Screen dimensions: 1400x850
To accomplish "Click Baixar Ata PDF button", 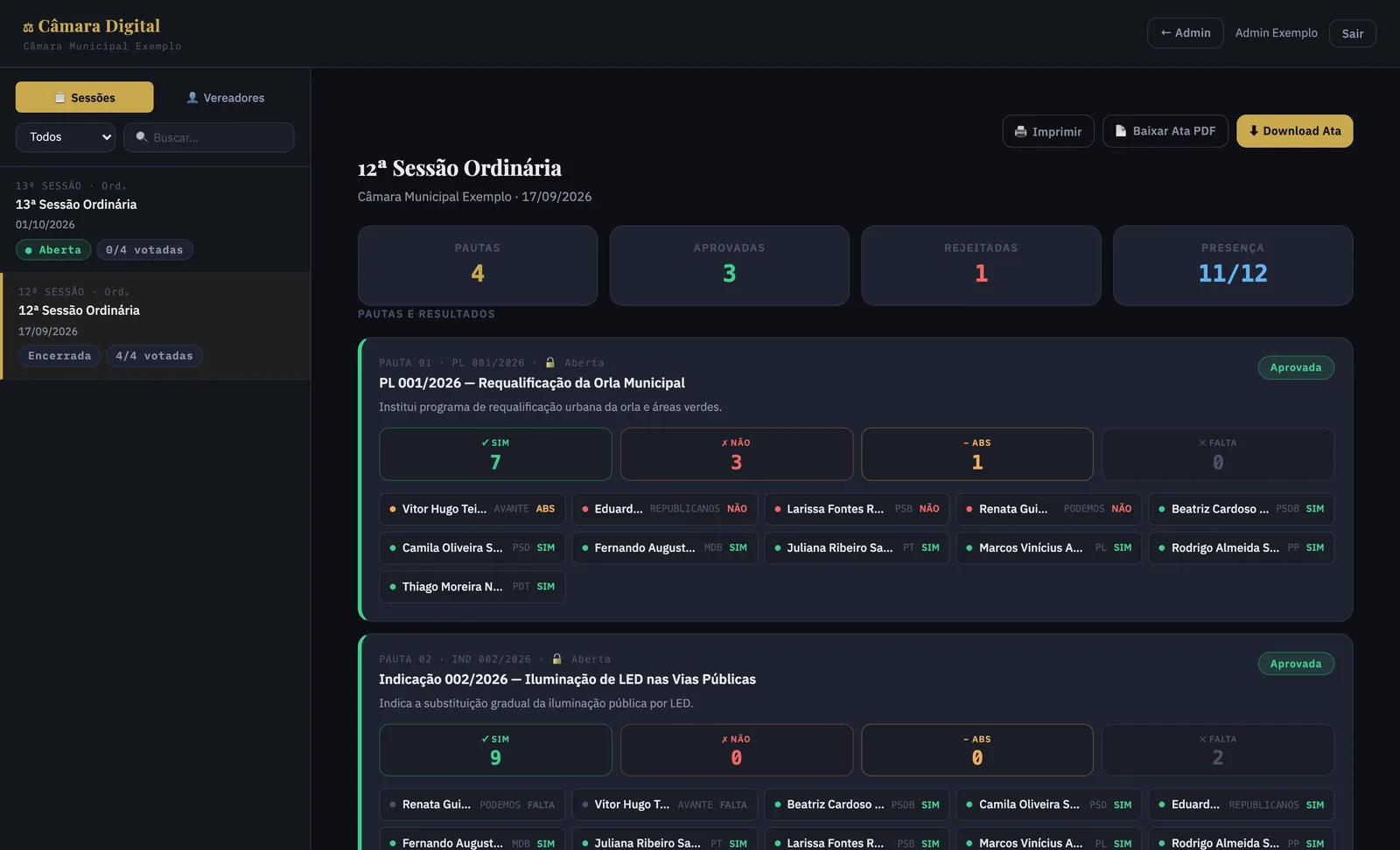I will point(1165,131).
